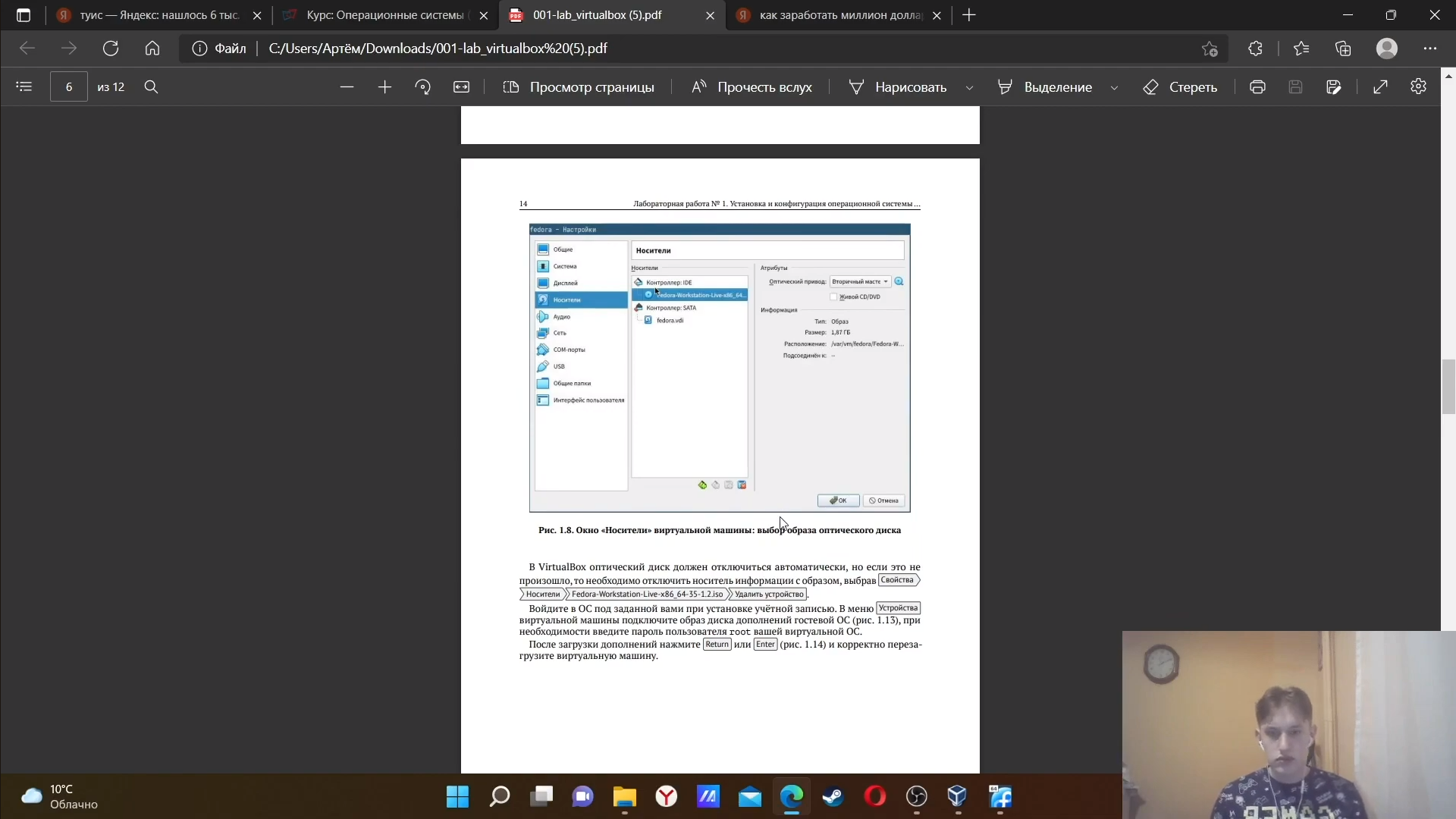The image size is (1456, 819).
Task: Zoom in with the plus icon
Action: tap(384, 87)
